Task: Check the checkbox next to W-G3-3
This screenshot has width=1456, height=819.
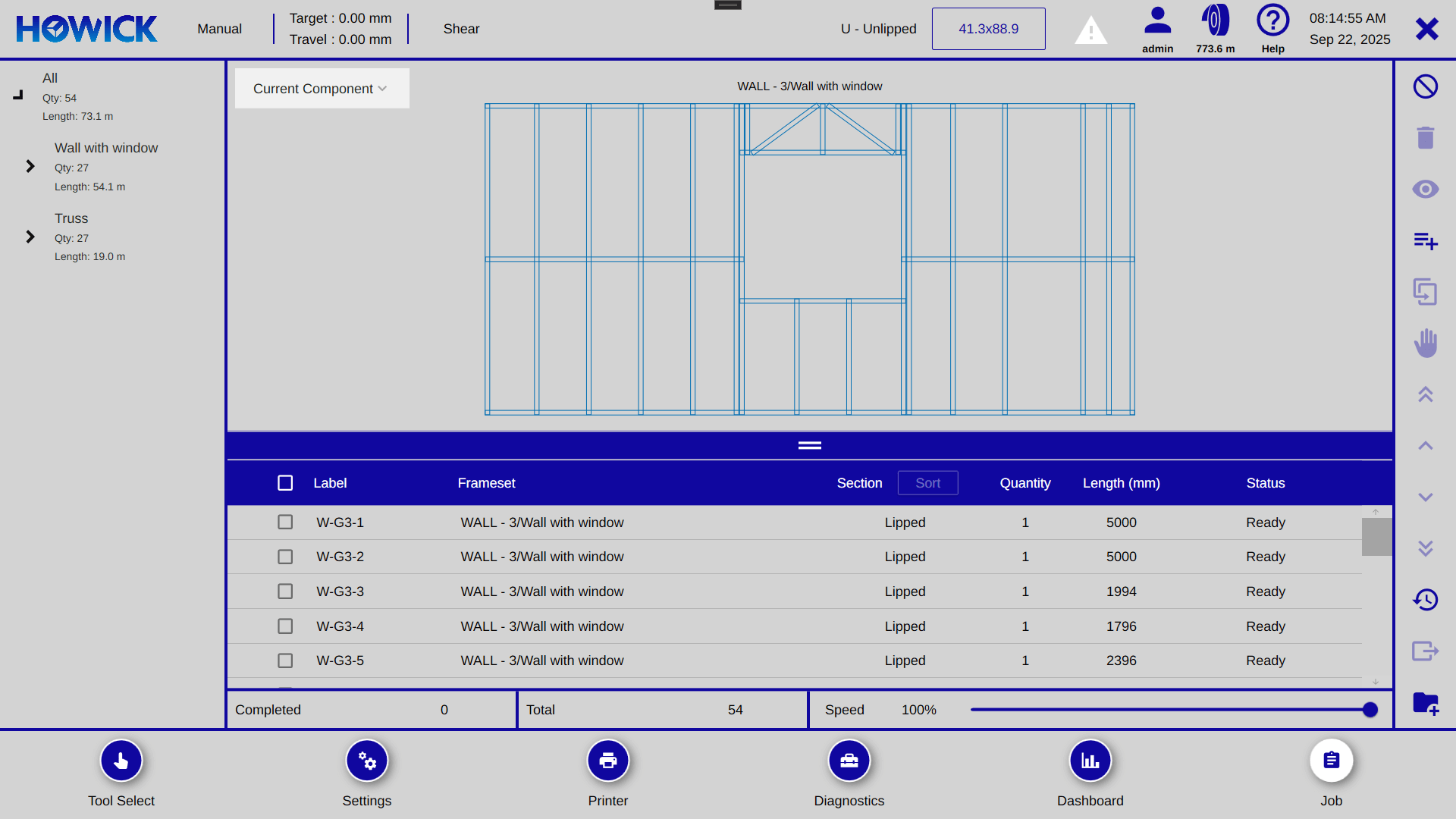Action: [285, 591]
